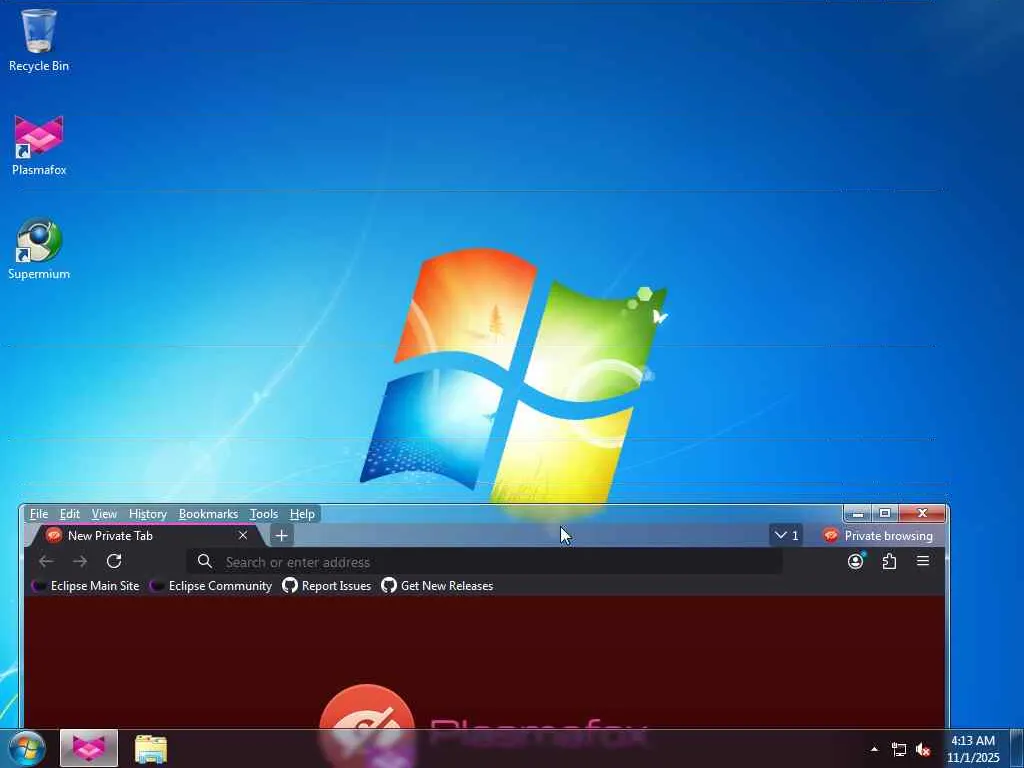The width and height of the screenshot is (1024, 768).
Task: Show hidden tray icons arrow
Action: [x=874, y=749]
